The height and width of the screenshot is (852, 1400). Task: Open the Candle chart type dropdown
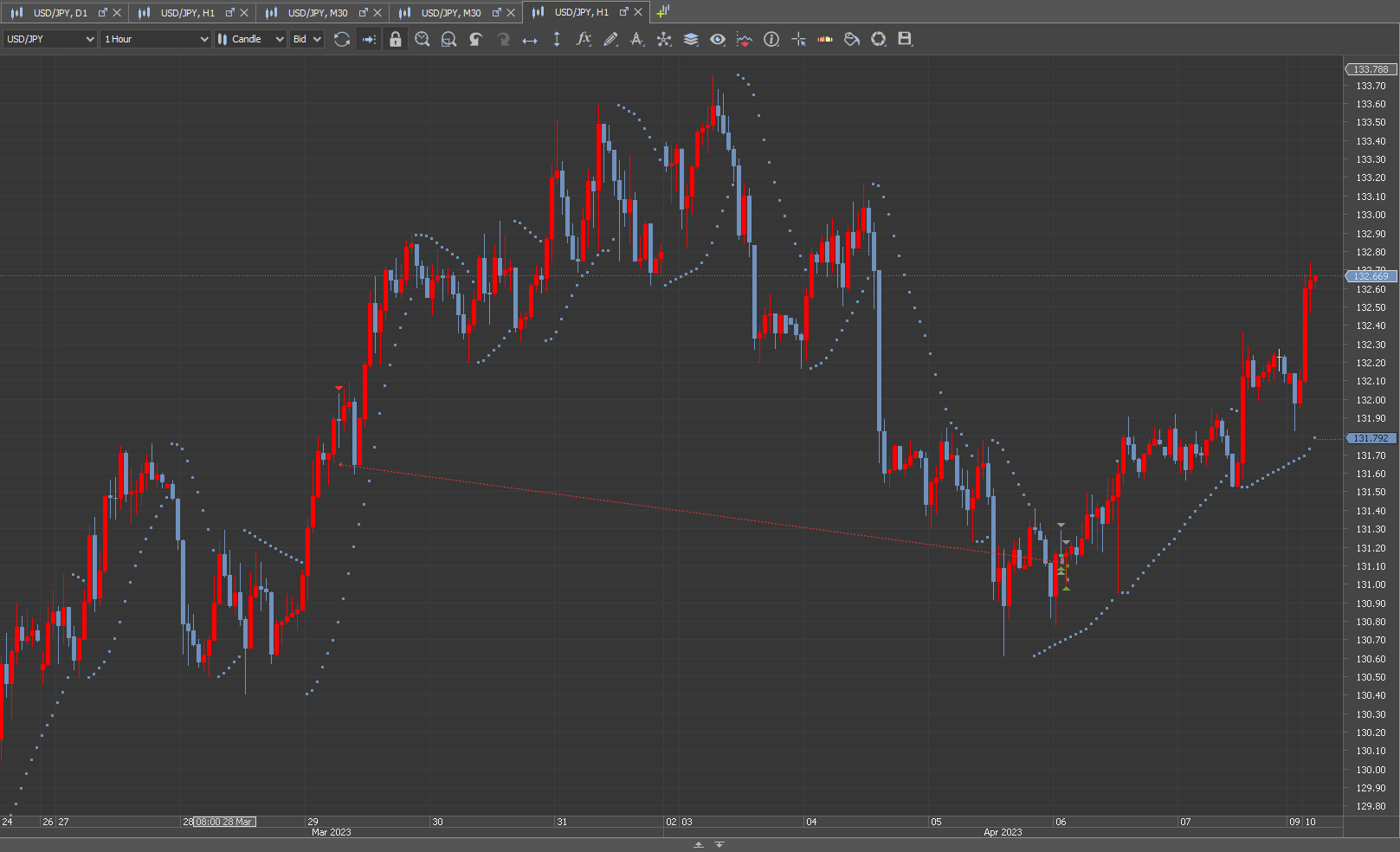click(250, 39)
